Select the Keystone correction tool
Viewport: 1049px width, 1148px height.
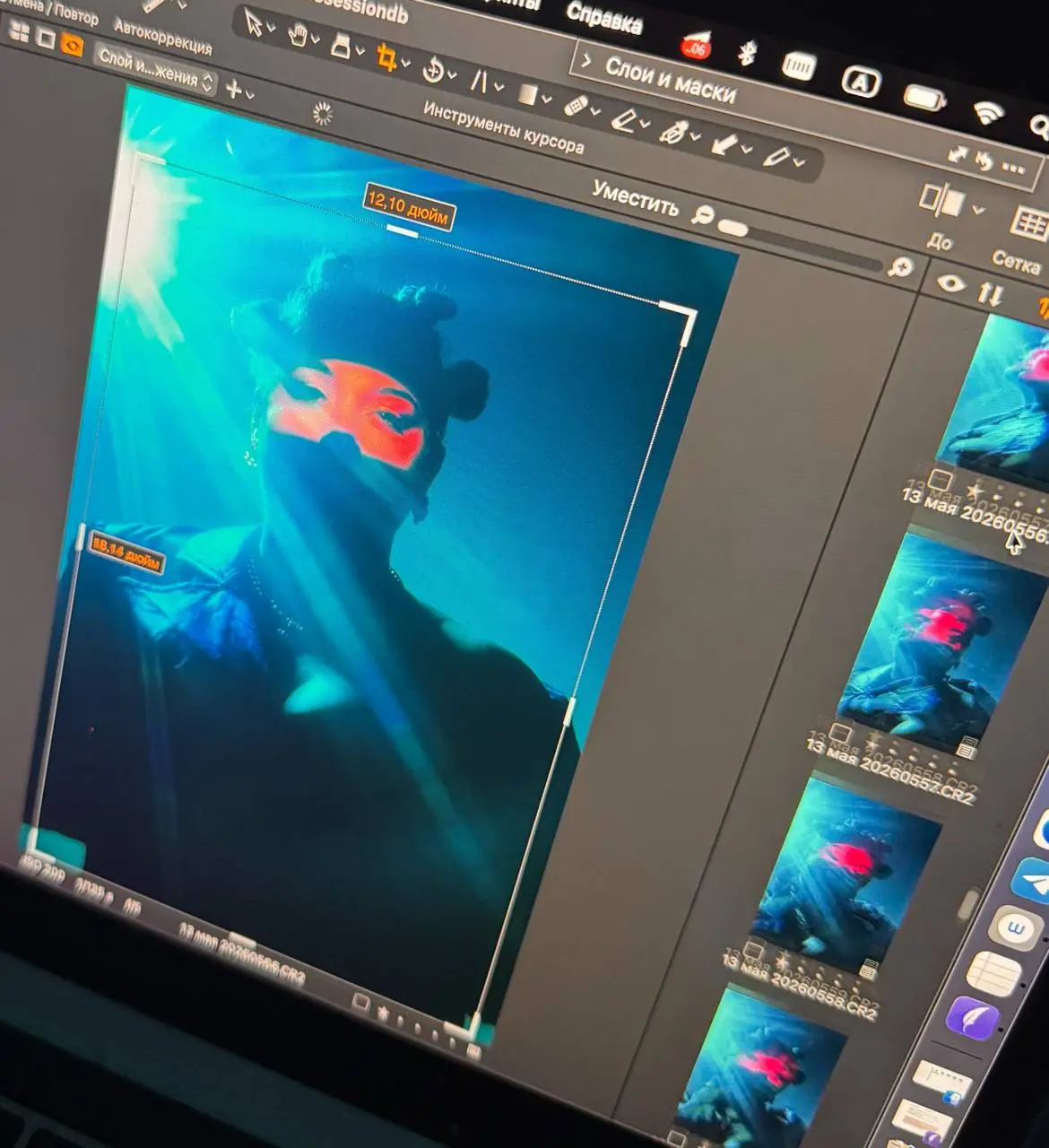click(x=480, y=82)
